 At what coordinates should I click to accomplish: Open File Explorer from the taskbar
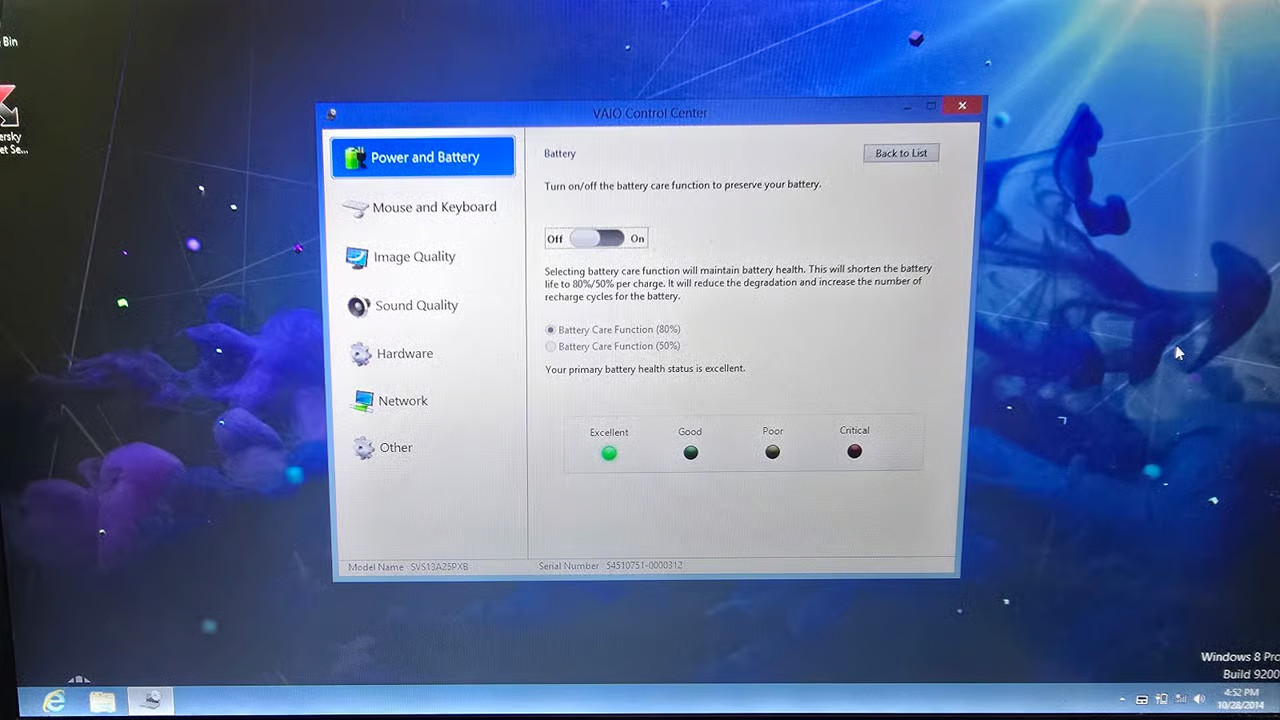(x=102, y=701)
